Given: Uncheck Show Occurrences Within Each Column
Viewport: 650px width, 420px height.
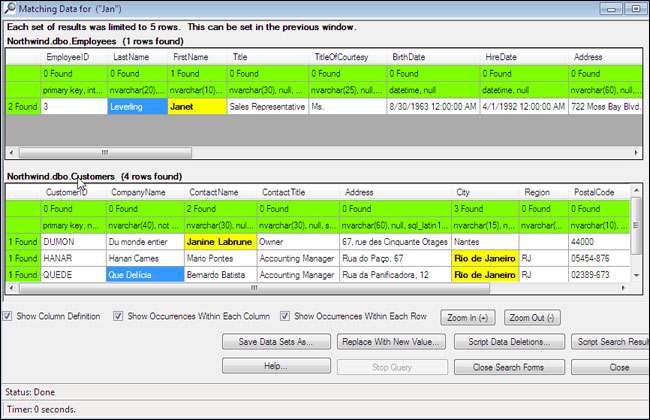Looking at the screenshot, I should point(119,316).
